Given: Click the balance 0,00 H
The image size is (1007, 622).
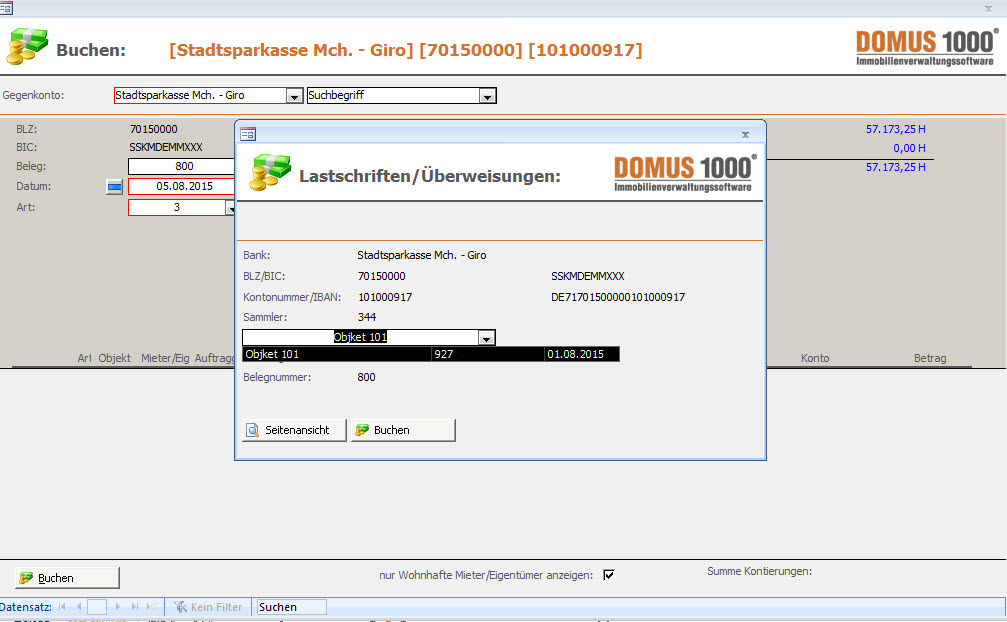Looking at the screenshot, I should [909, 148].
